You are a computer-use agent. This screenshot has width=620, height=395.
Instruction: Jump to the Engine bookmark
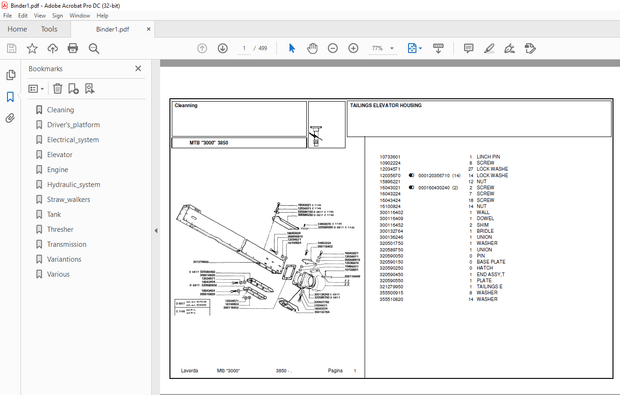(58, 170)
